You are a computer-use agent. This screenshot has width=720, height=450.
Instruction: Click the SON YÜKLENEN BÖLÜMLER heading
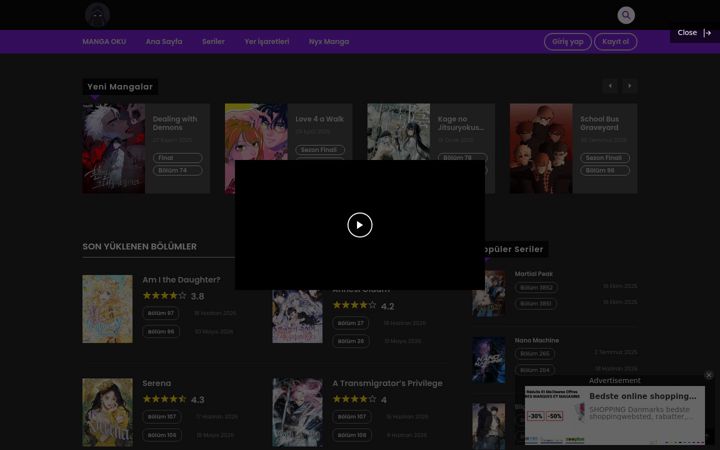tap(140, 247)
